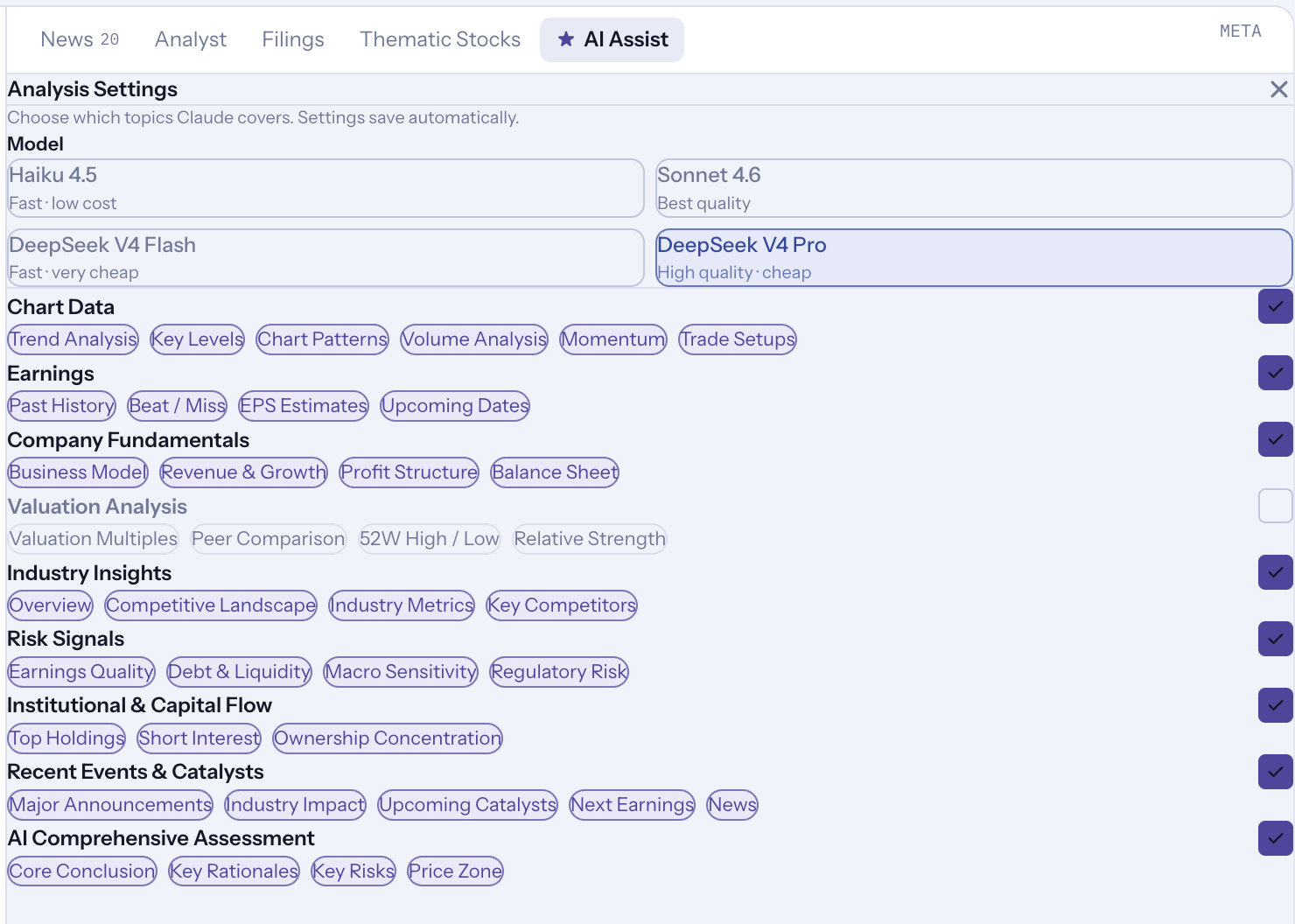Choose the Haiku 4.5 model
The height and width of the screenshot is (924, 1295).
[x=325, y=188]
